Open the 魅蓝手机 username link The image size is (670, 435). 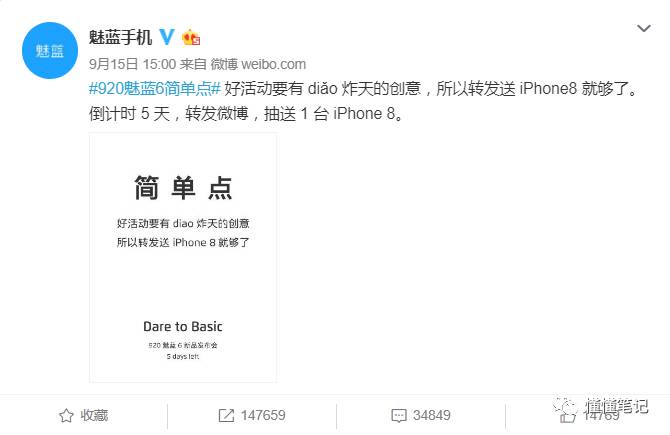click(x=120, y=37)
